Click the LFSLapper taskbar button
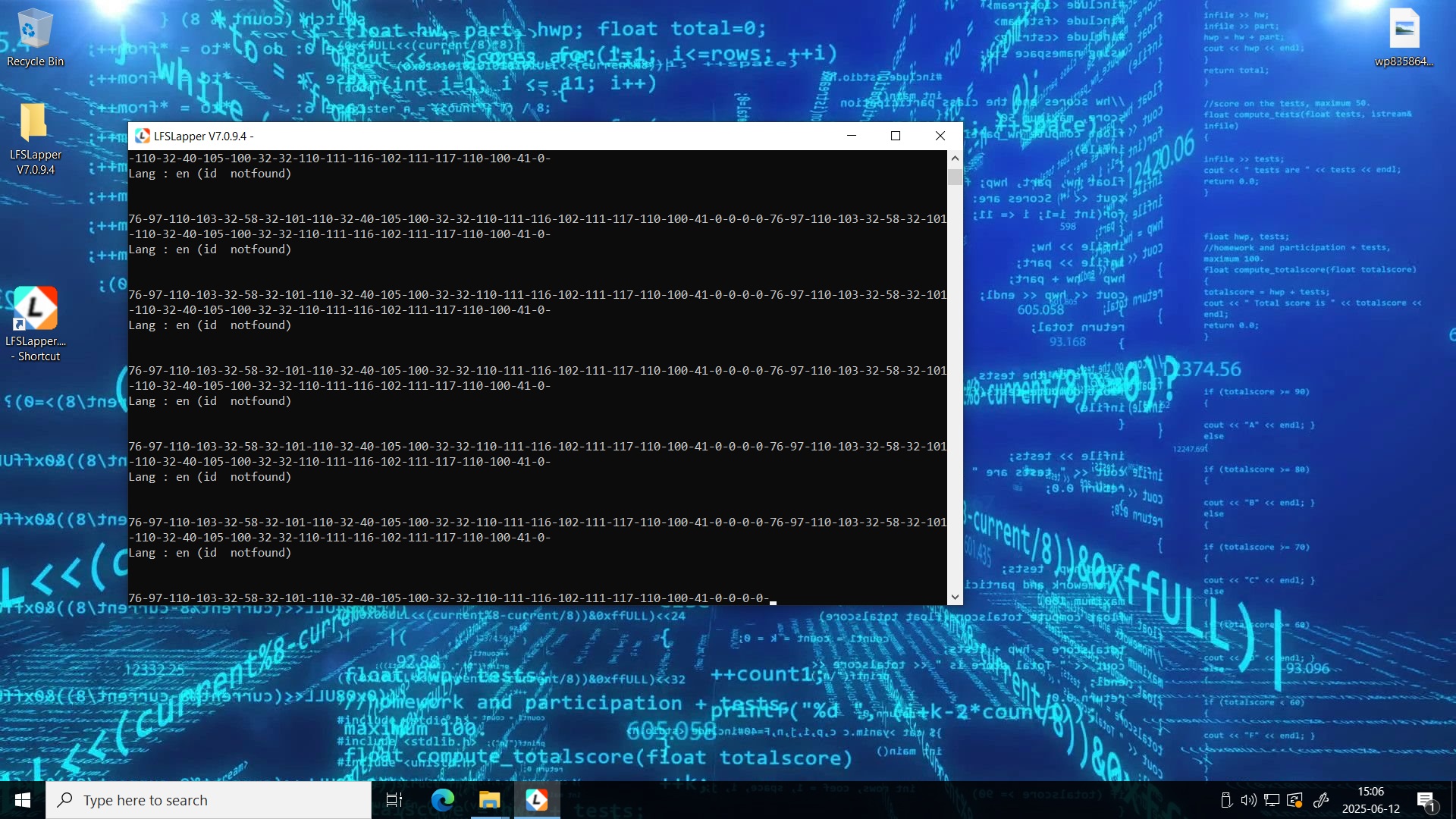The image size is (1456, 819). [x=537, y=800]
